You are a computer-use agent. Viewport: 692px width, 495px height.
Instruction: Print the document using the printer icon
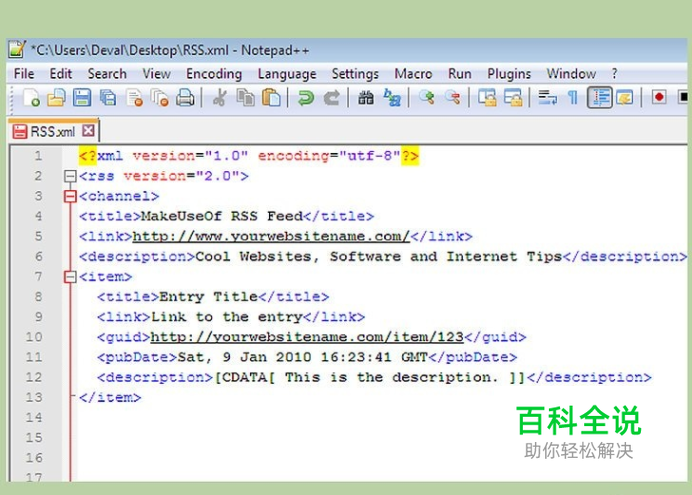[185, 98]
